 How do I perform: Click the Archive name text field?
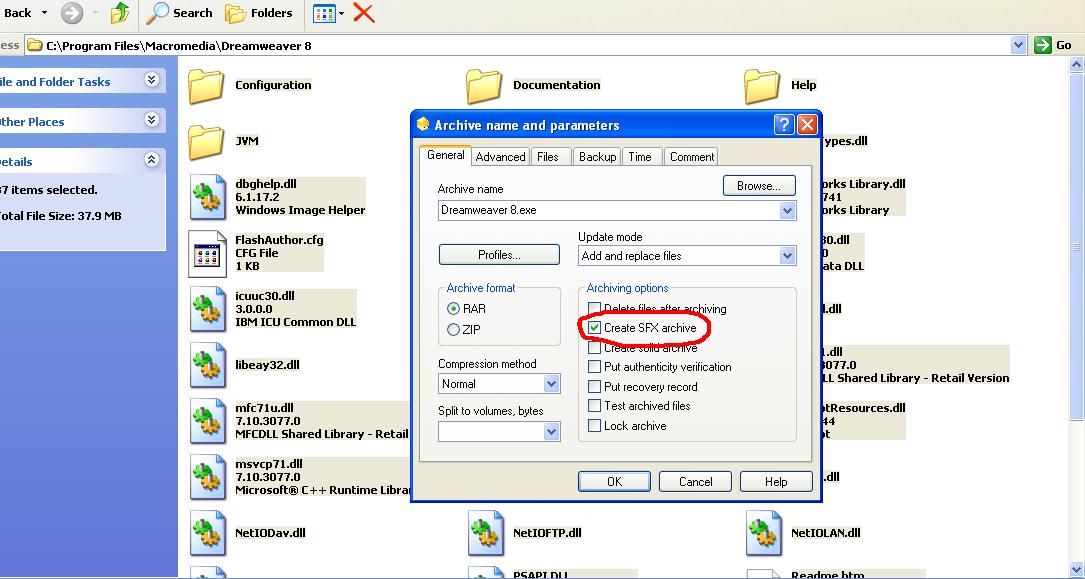[x=609, y=210]
